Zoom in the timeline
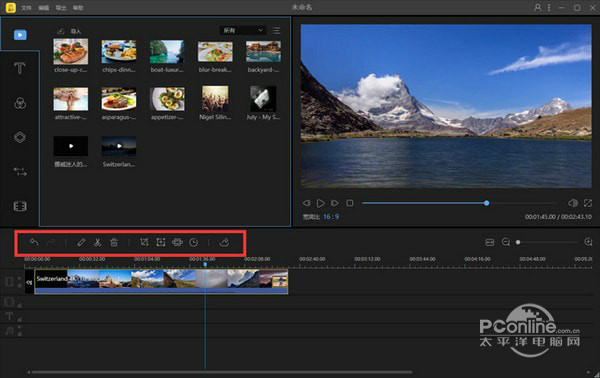 tap(589, 242)
